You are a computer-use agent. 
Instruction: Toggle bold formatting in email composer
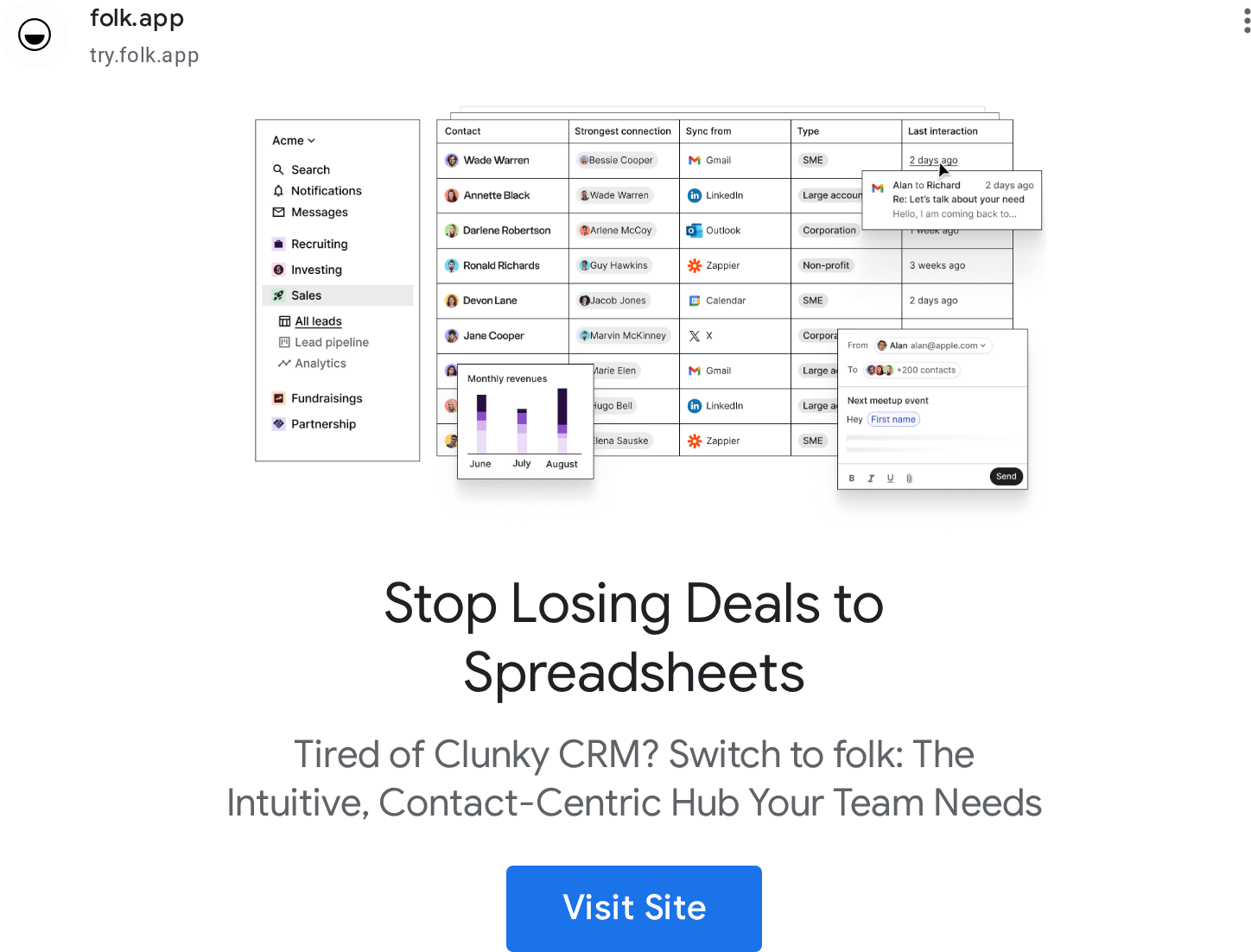click(852, 478)
